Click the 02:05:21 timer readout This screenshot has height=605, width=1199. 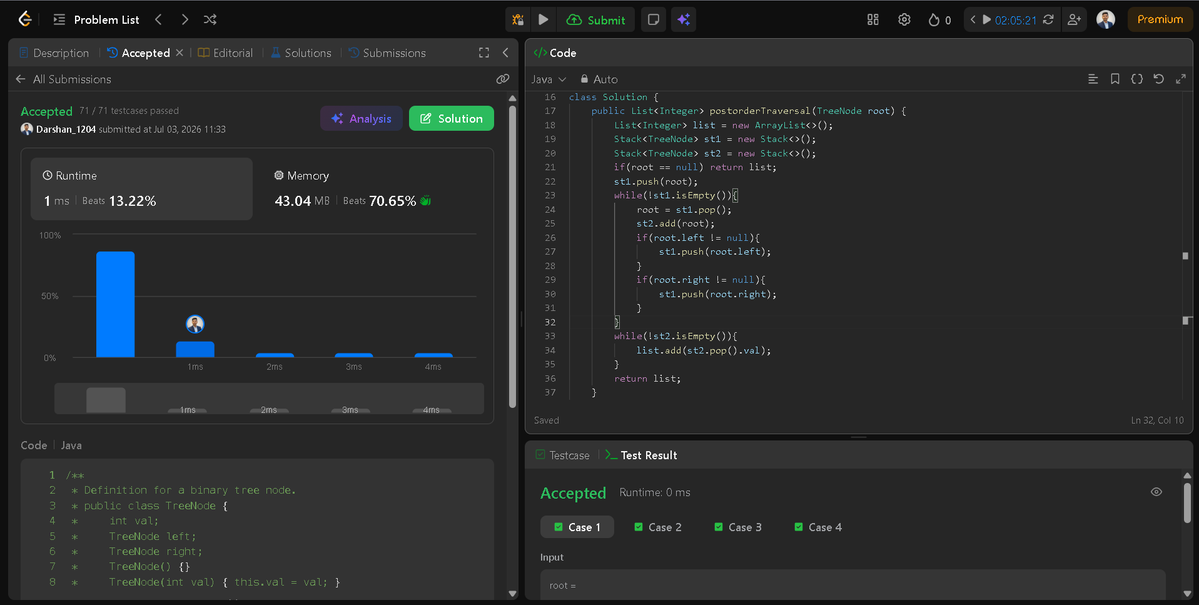click(1015, 20)
